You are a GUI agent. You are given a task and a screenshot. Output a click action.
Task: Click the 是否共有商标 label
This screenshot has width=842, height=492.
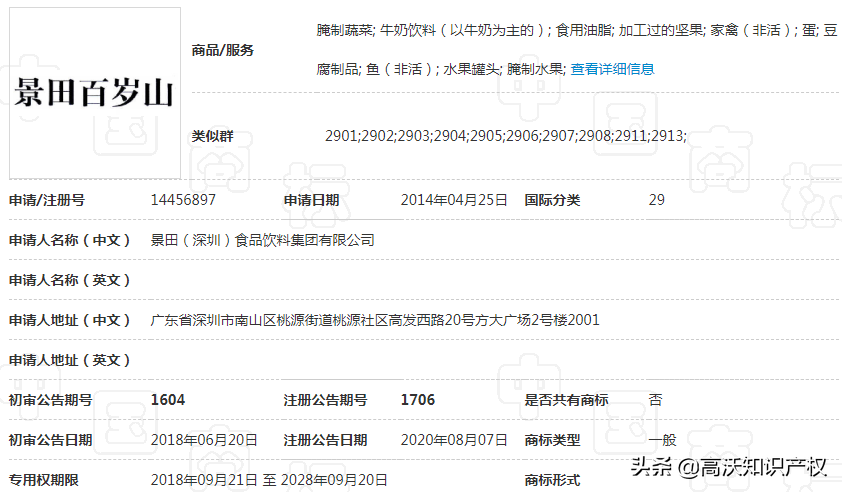tap(567, 400)
